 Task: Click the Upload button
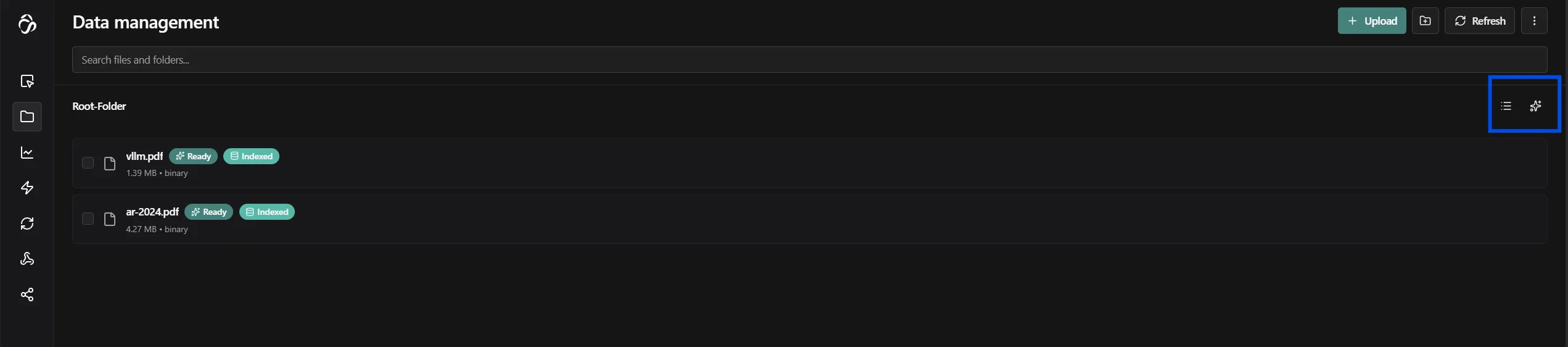click(1371, 21)
